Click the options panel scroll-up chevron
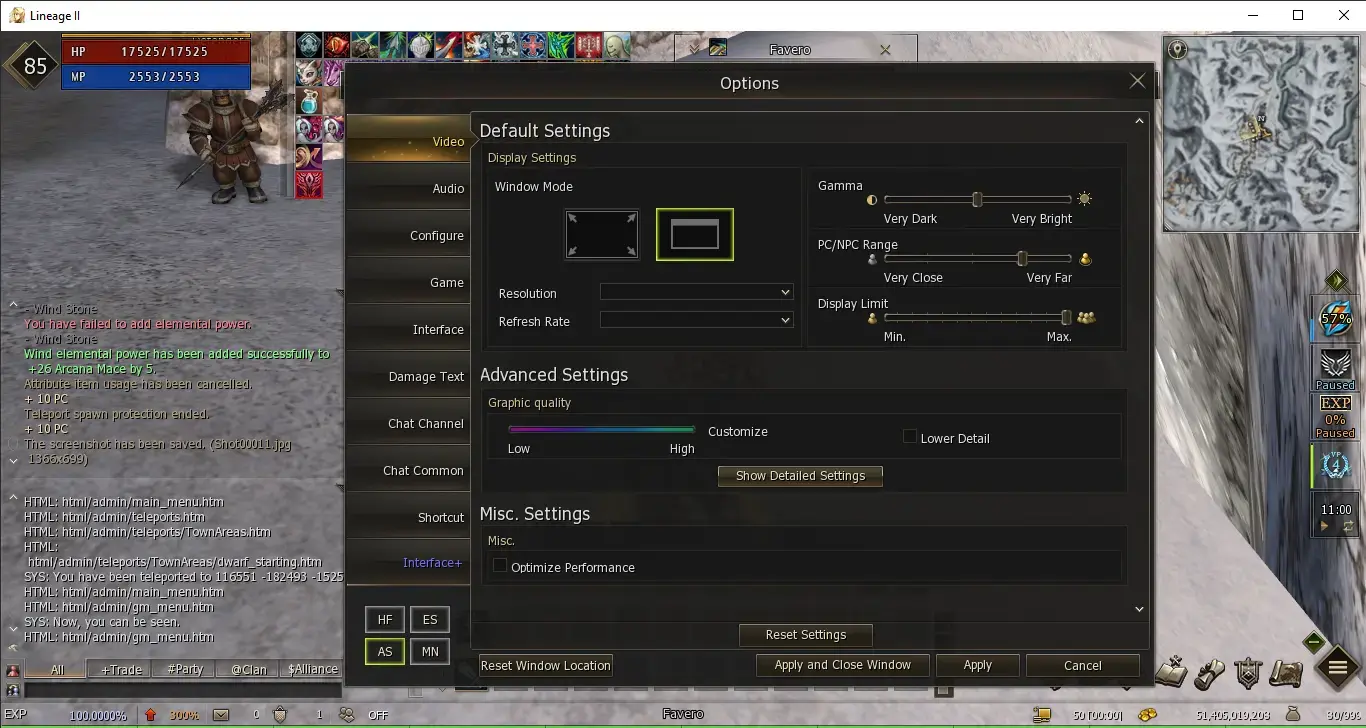The height and width of the screenshot is (728, 1366). point(1139,121)
